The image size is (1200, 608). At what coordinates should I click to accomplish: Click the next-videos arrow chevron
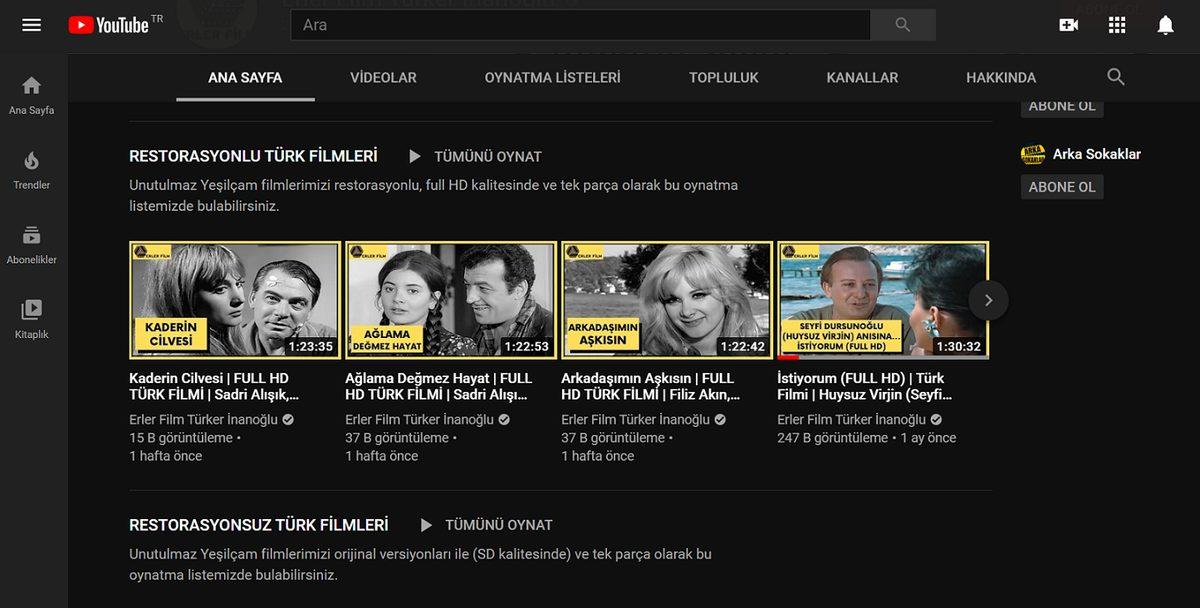988,299
